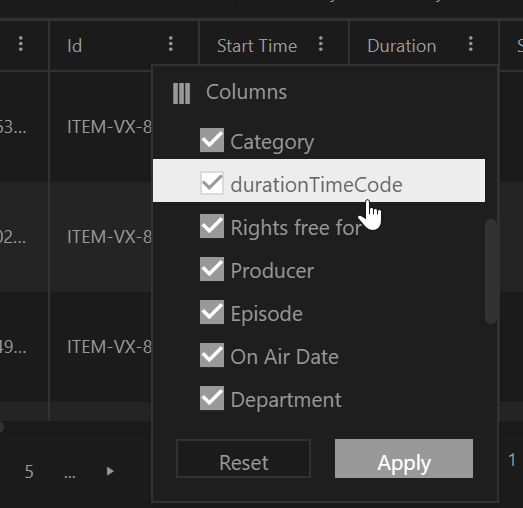Open the Id column options menu
This screenshot has width=523, height=508.
(x=171, y=44)
